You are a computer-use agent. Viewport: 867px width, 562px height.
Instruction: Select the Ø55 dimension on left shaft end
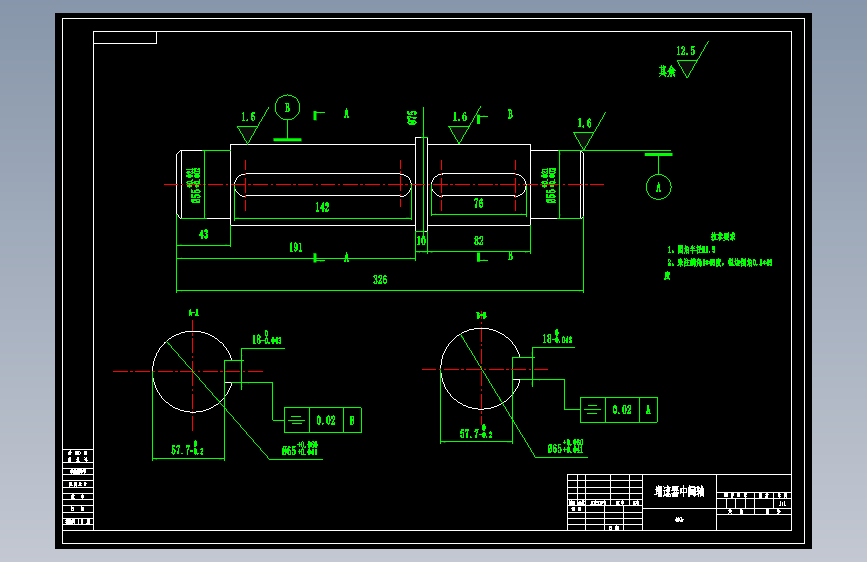[195, 185]
